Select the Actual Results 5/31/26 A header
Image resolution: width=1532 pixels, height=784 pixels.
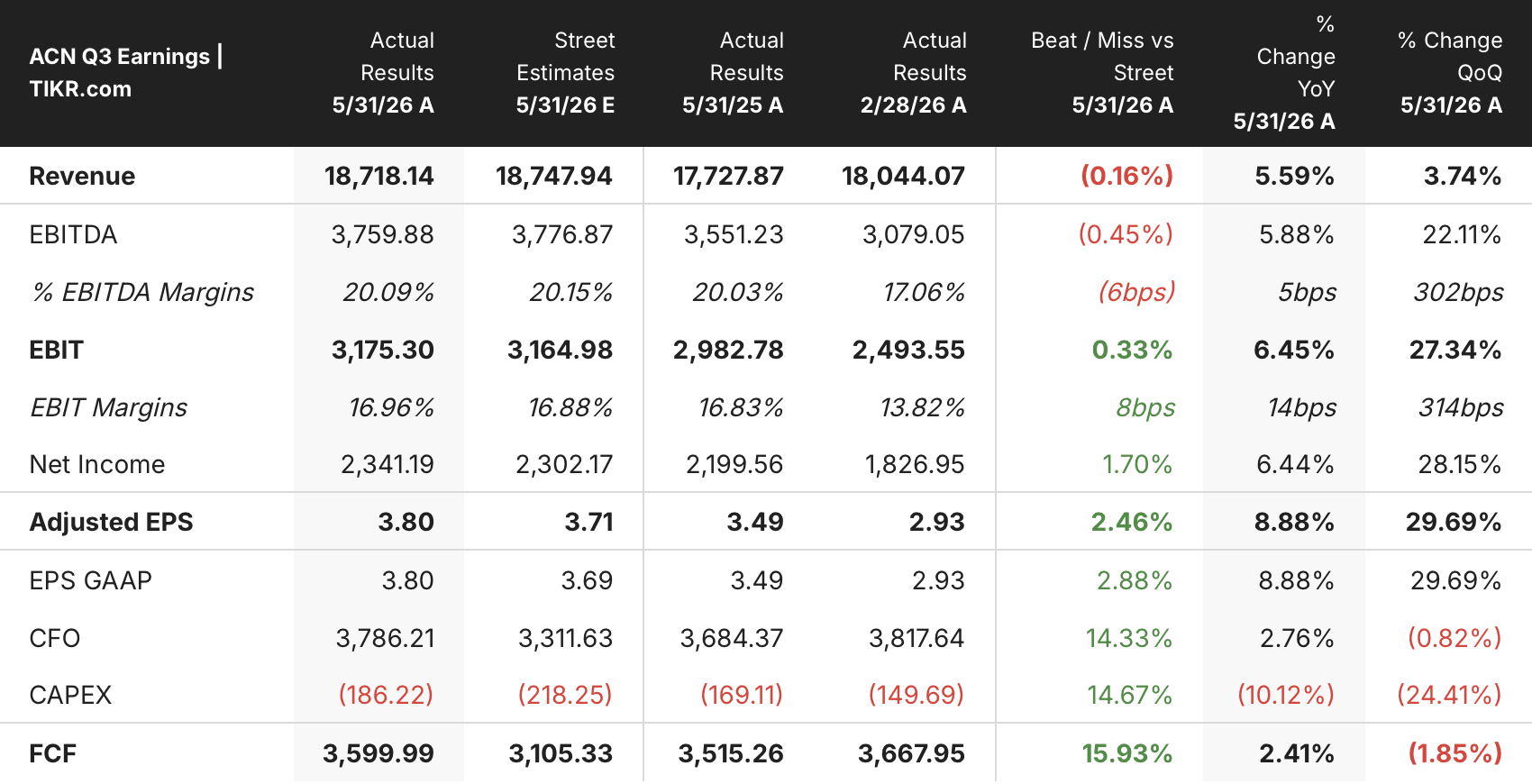[383, 72]
